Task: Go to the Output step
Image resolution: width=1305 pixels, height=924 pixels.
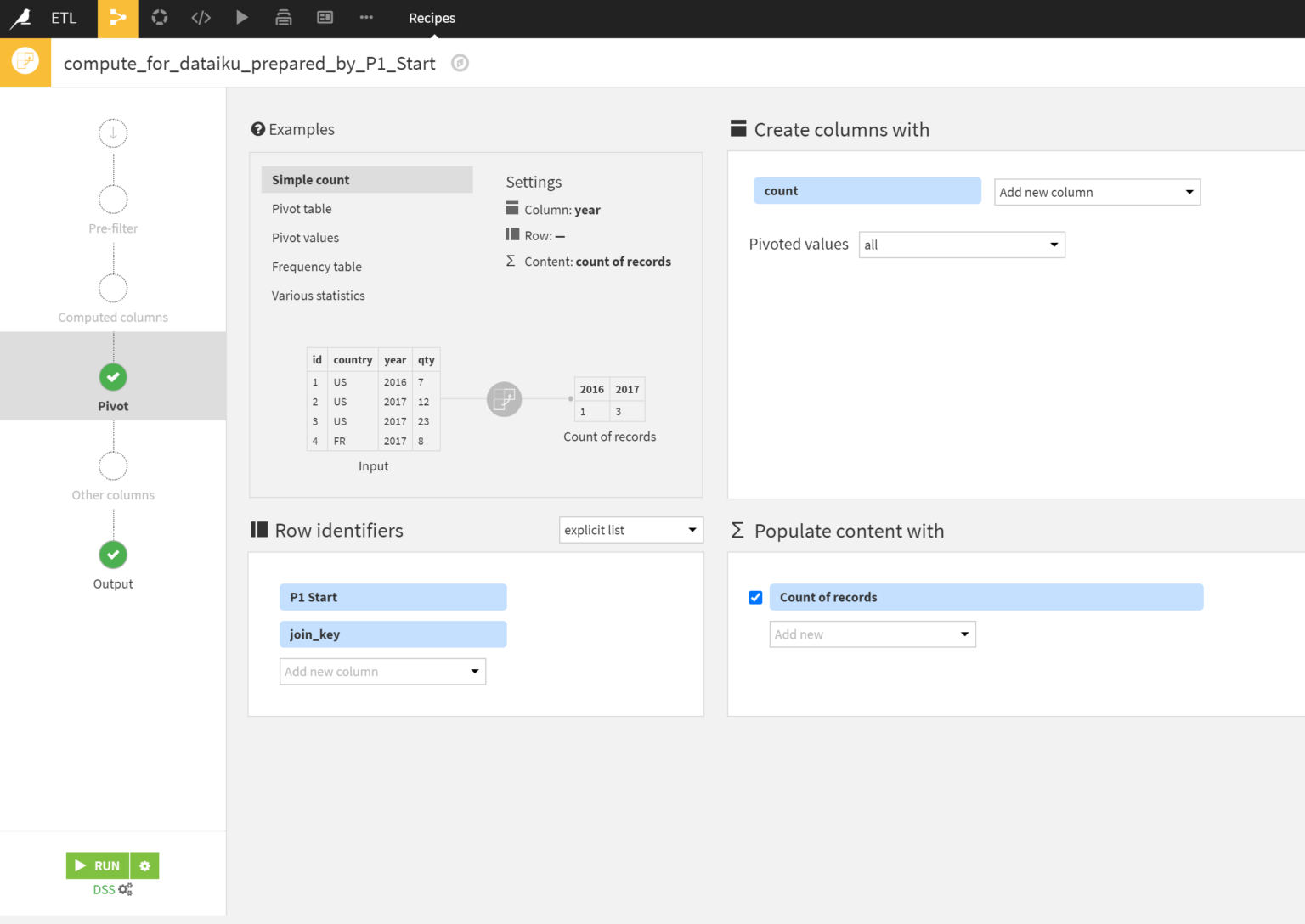Action: [113, 555]
